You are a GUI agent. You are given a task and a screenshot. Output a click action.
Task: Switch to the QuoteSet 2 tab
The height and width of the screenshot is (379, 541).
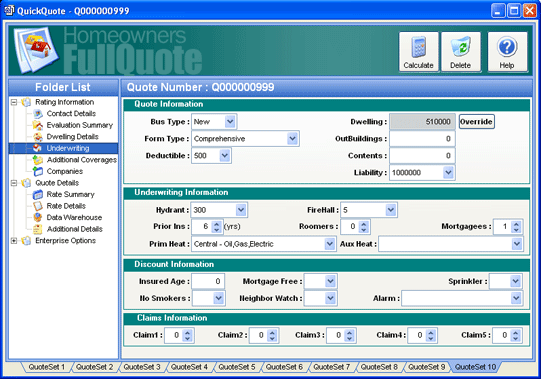pyautogui.click(x=94, y=367)
